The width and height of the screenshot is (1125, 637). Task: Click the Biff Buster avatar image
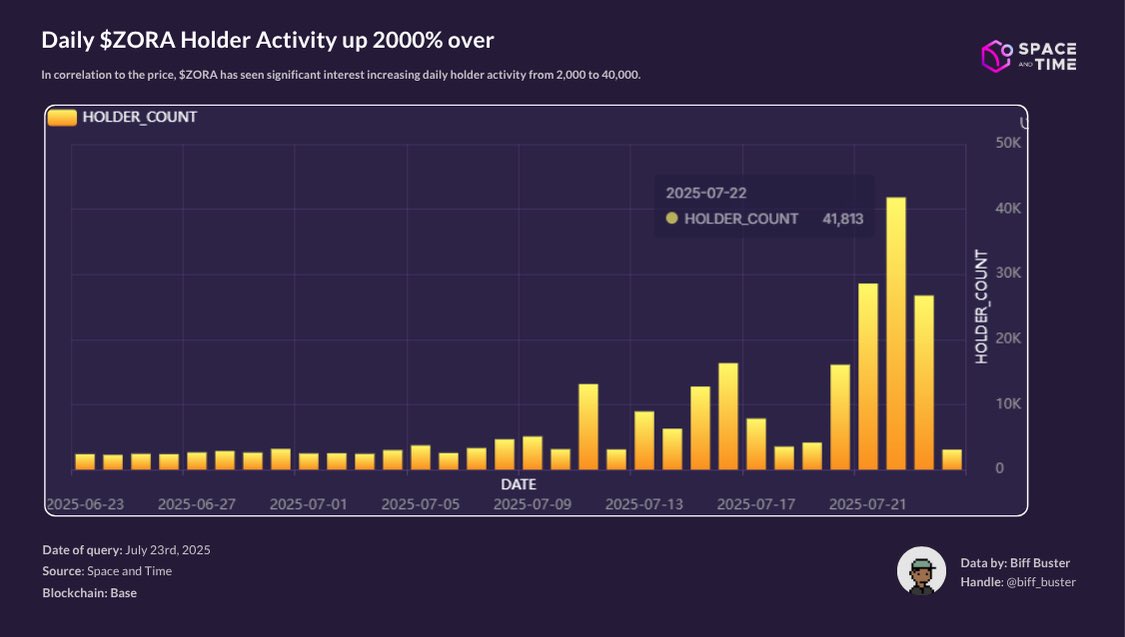[921, 571]
